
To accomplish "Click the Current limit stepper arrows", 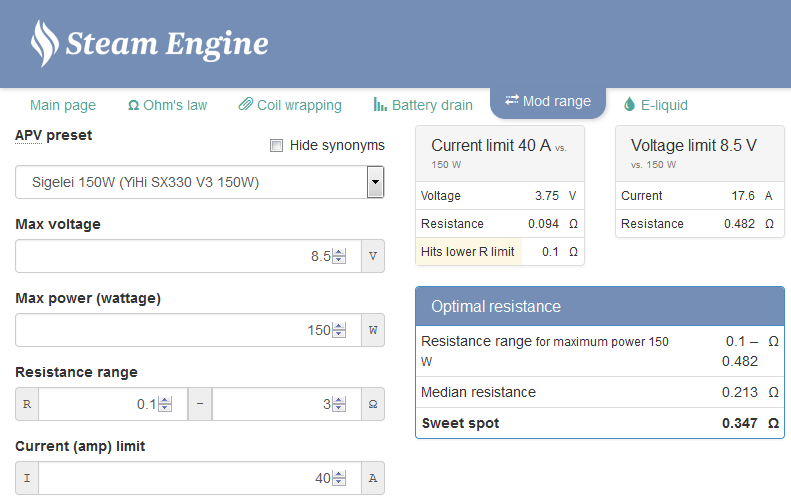I will [339, 478].
